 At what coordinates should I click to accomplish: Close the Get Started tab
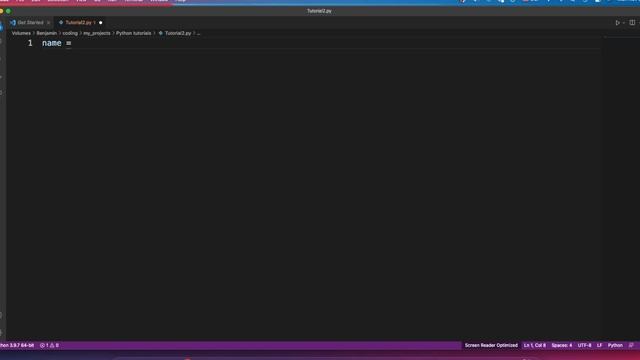[48, 22]
